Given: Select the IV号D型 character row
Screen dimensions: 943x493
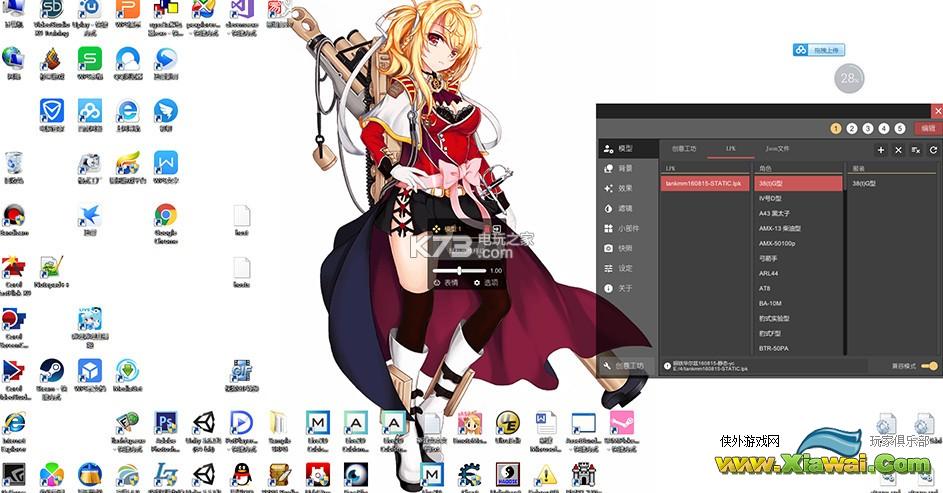Looking at the screenshot, I should click(x=798, y=198).
